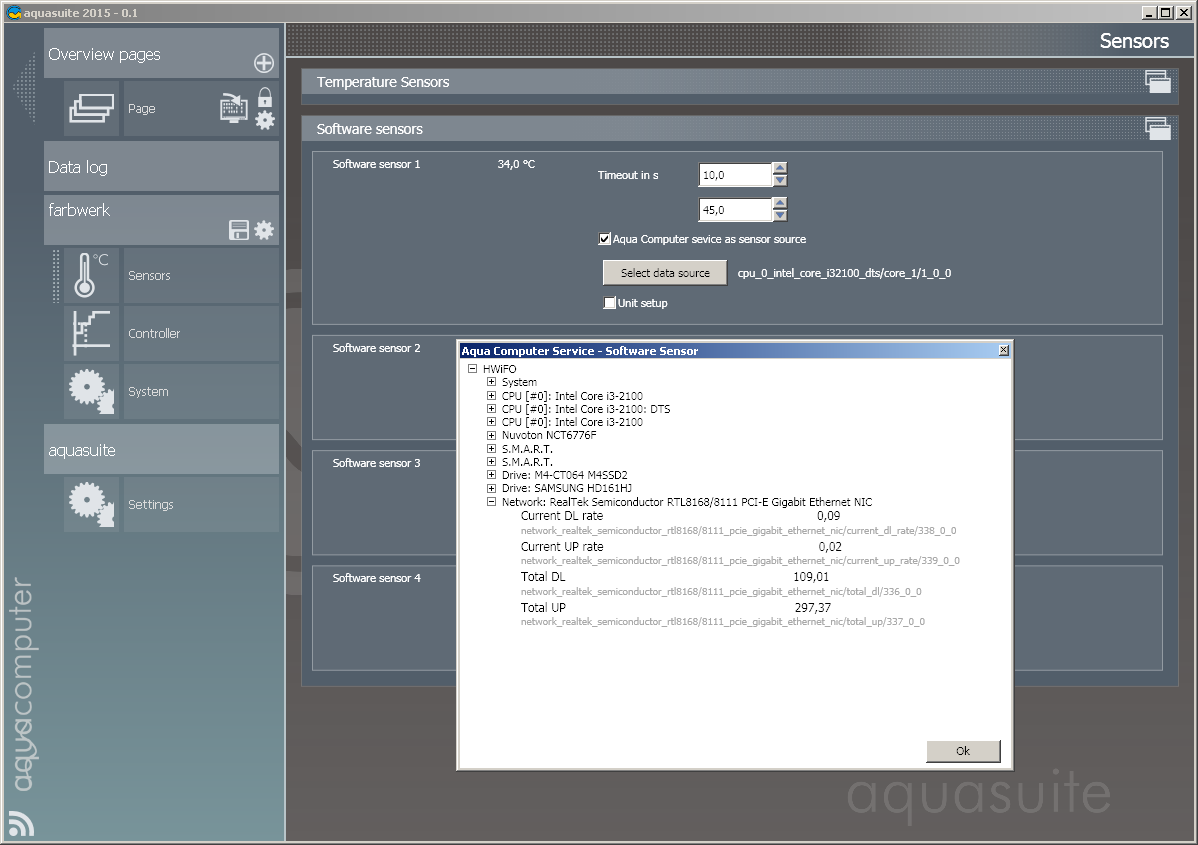Open the farbwerk gear icon

tap(264, 230)
